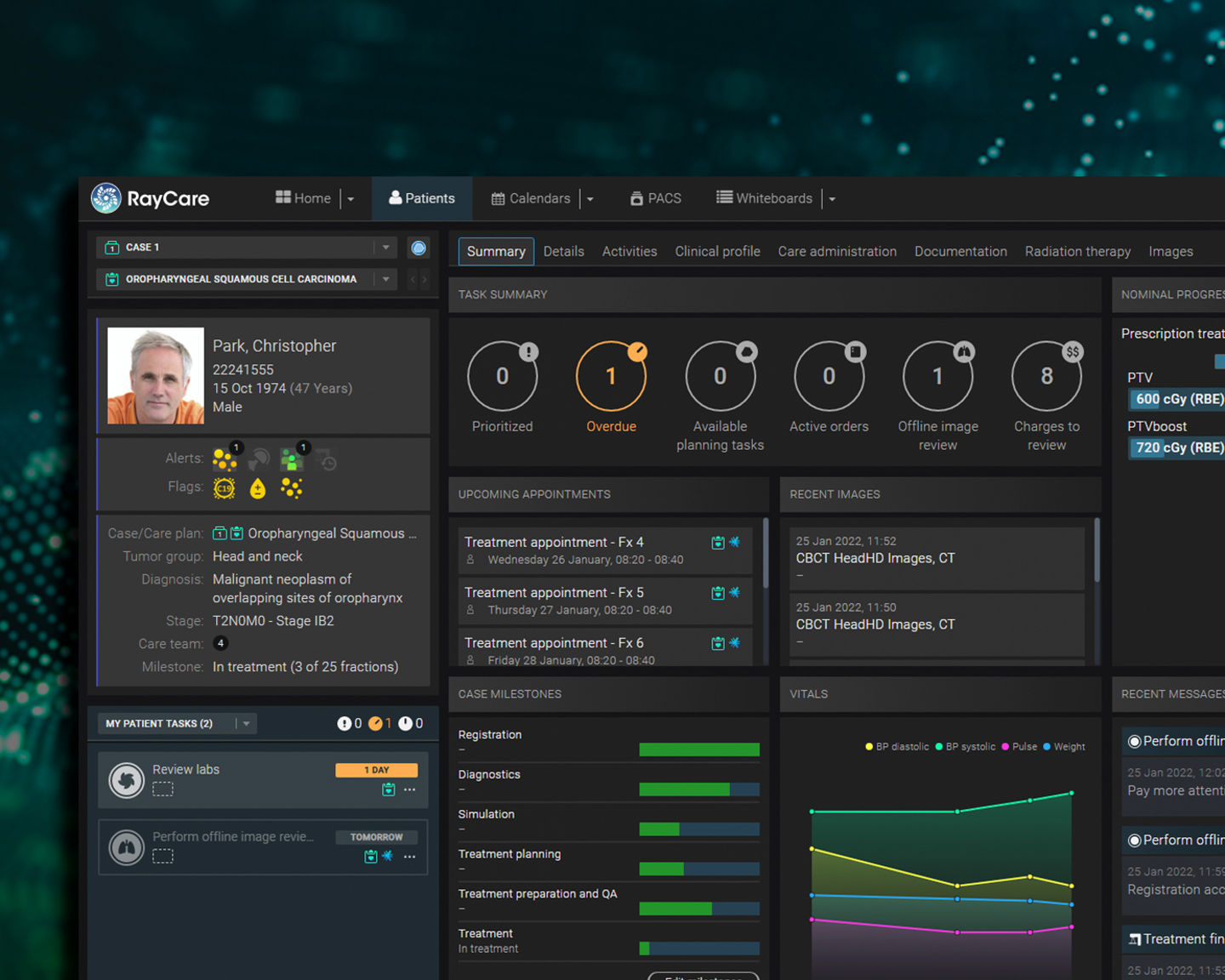1225x980 pixels.
Task: Click the Review labs task icon
Action: pyautogui.click(x=127, y=780)
